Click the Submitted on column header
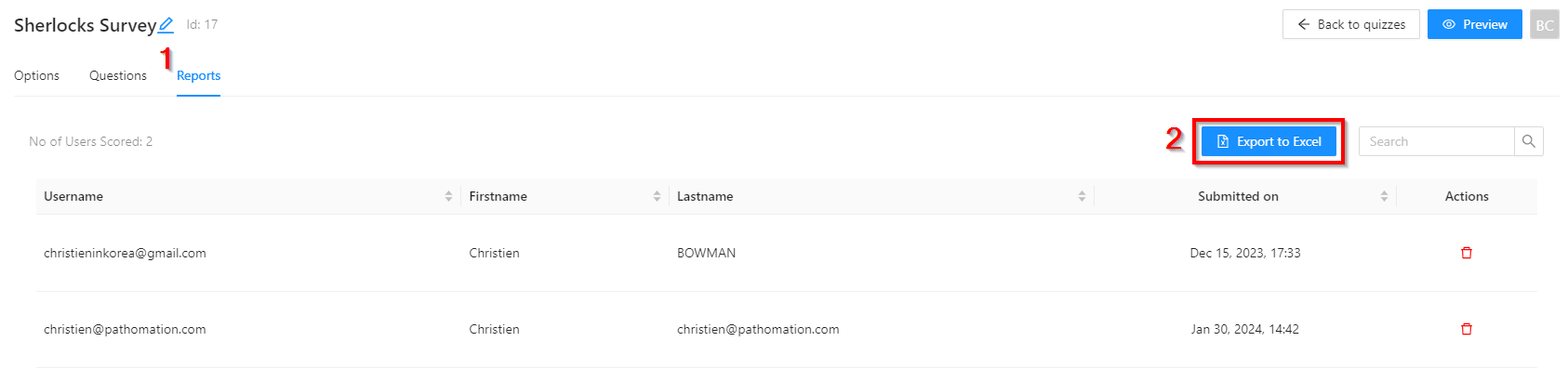This screenshot has width=1568, height=381. coord(1238,196)
